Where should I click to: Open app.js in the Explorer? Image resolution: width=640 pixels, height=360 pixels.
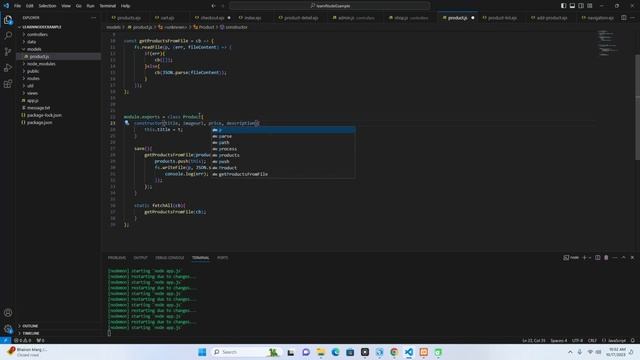(x=58, y=100)
